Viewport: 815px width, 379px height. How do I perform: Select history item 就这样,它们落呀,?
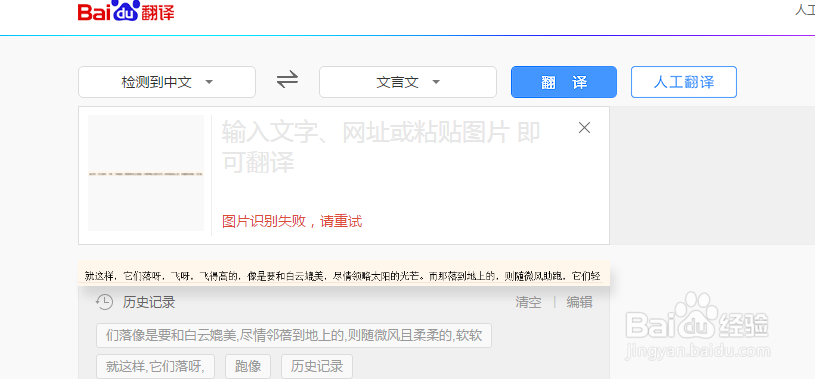coord(155,367)
